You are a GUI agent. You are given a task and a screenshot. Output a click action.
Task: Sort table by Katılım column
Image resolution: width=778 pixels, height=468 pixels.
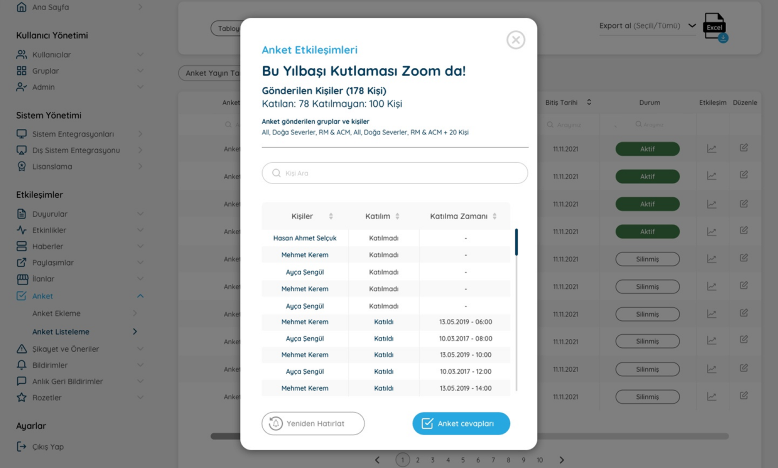397,216
